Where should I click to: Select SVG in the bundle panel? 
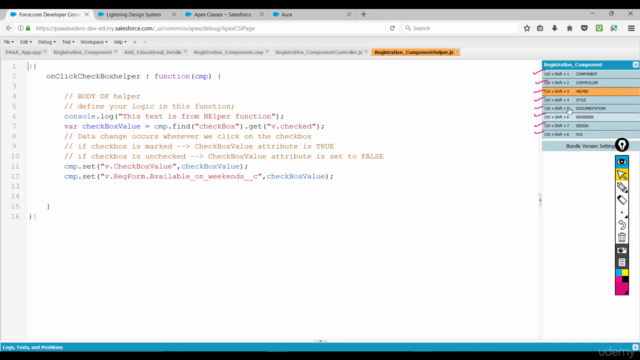click(591, 134)
